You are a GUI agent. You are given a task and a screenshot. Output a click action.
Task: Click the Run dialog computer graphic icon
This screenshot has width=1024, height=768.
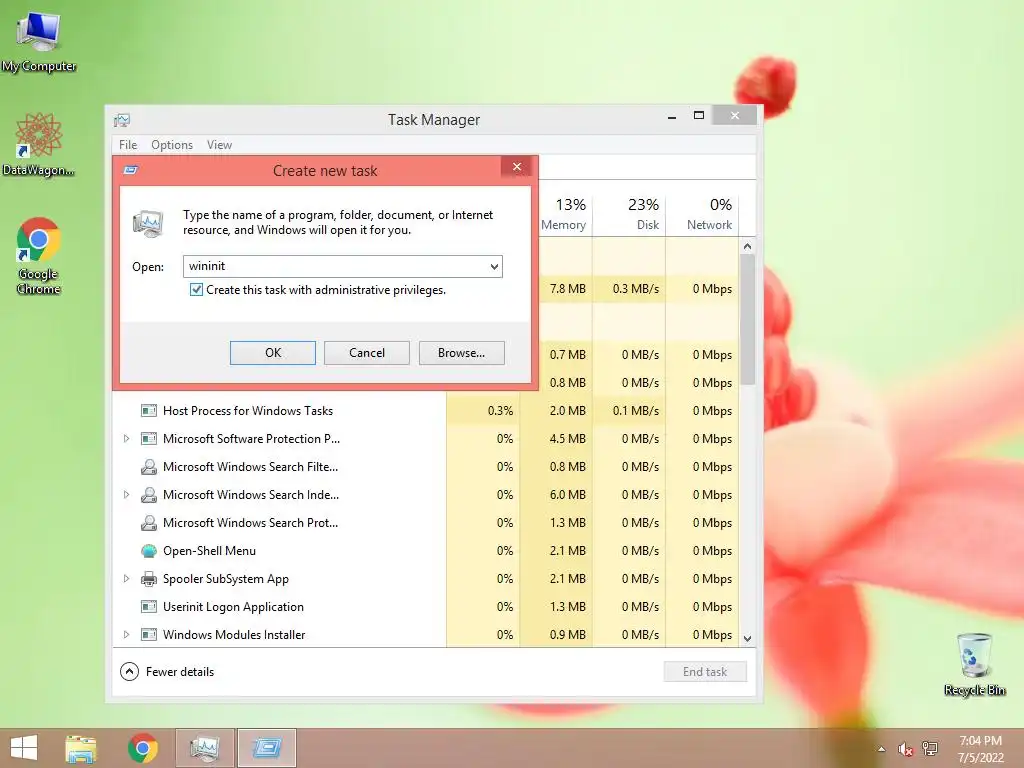coord(148,224)
